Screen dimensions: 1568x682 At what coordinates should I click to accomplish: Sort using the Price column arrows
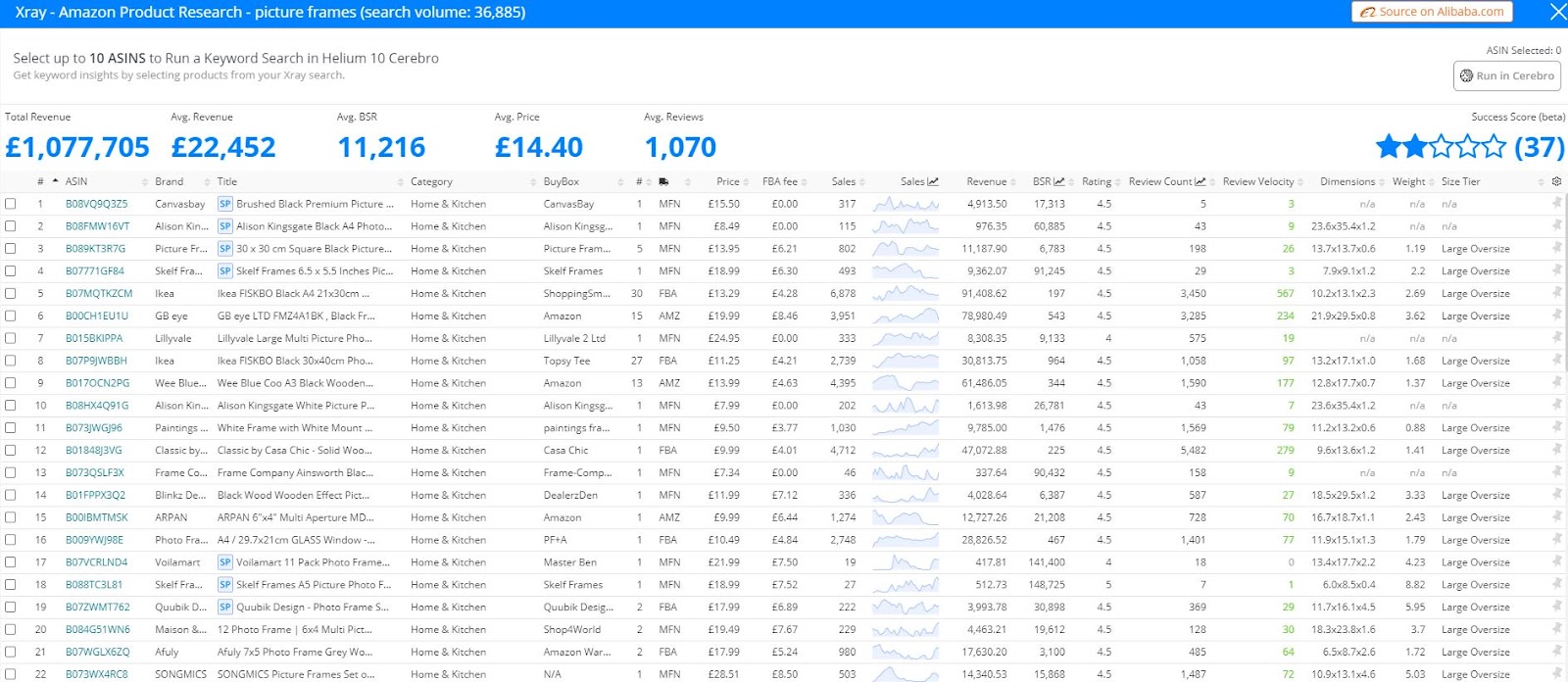point(747,181)
